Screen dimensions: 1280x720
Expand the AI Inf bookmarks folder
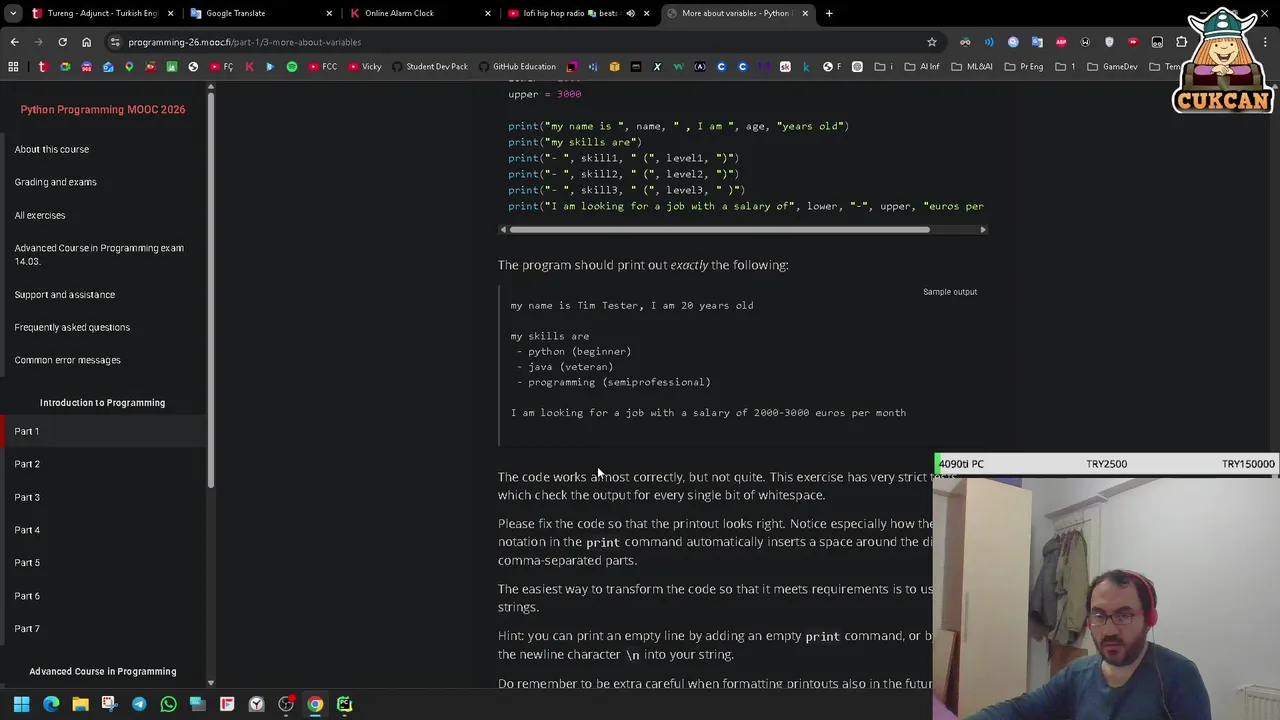click(x=922, y=67)
